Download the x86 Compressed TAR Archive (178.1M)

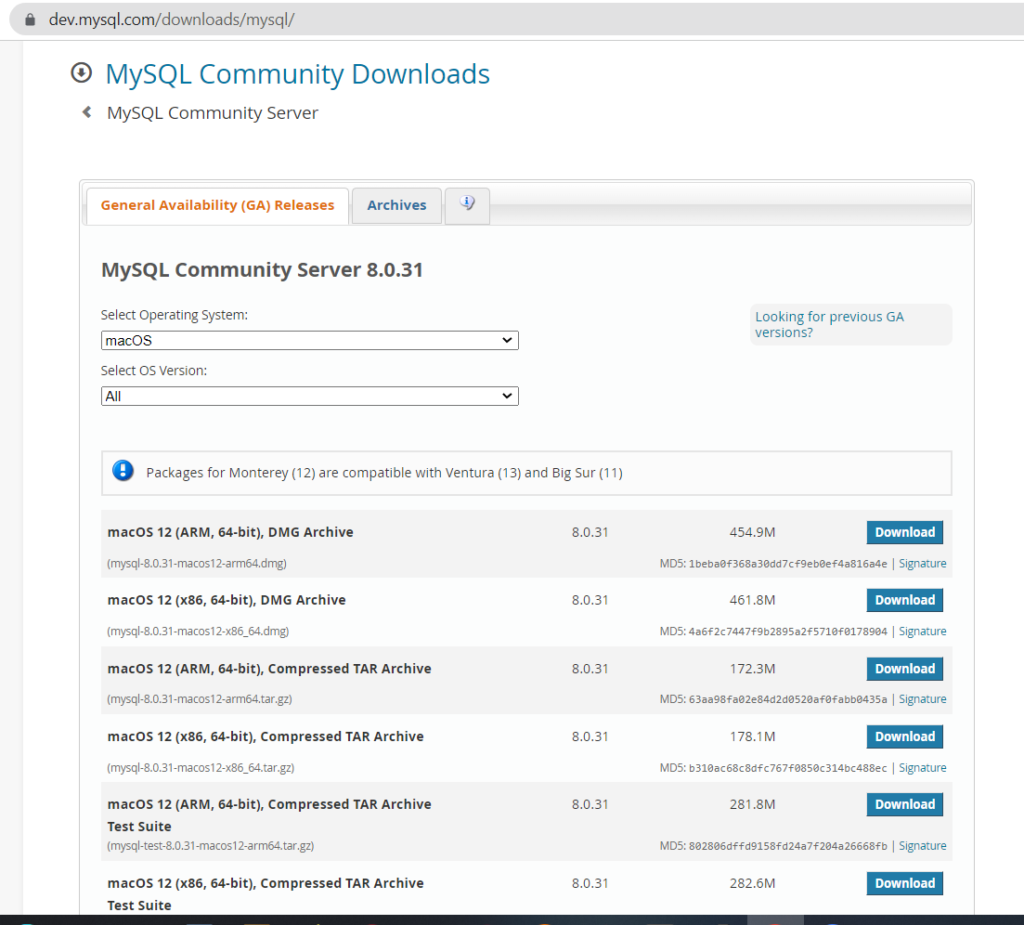pyautogui.click(x=904, y=737)
